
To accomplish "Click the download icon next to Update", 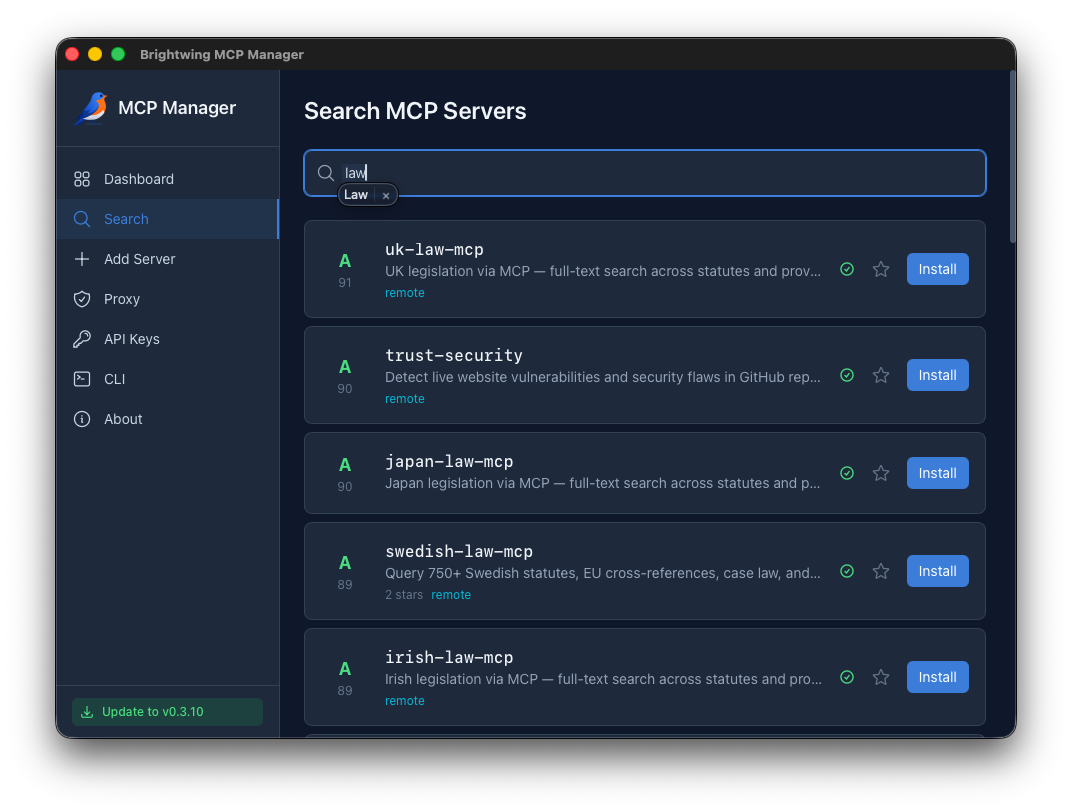I will pos(86,711).
